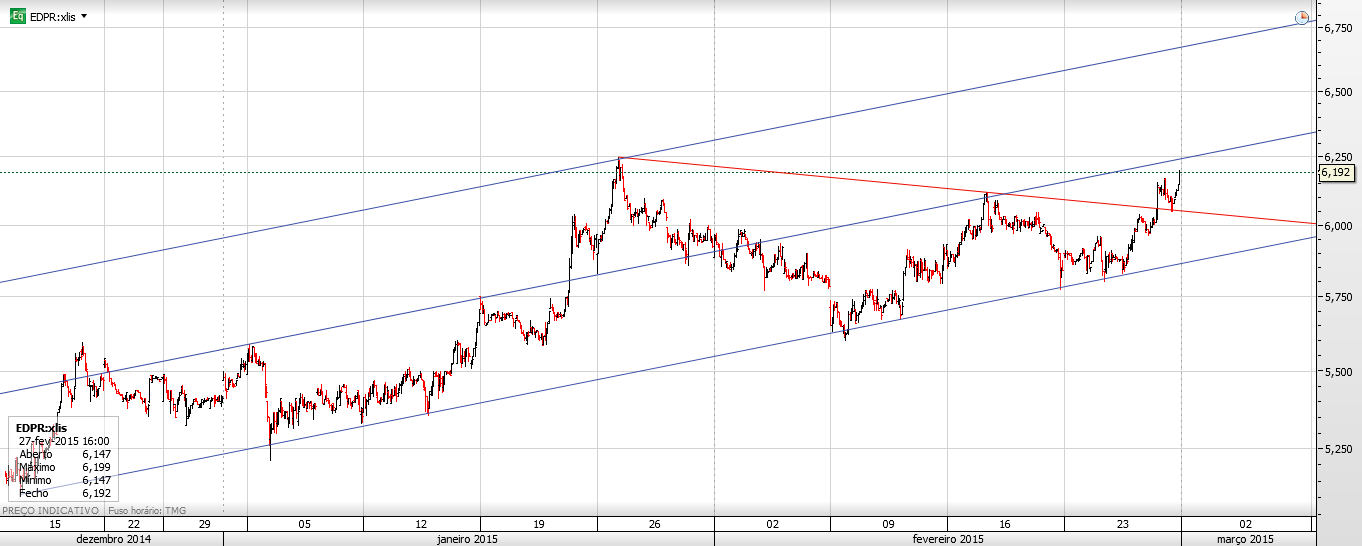Click the EDPR:xlis symbol name at top left
This screenshot has height=546, width=1362.
52,17
